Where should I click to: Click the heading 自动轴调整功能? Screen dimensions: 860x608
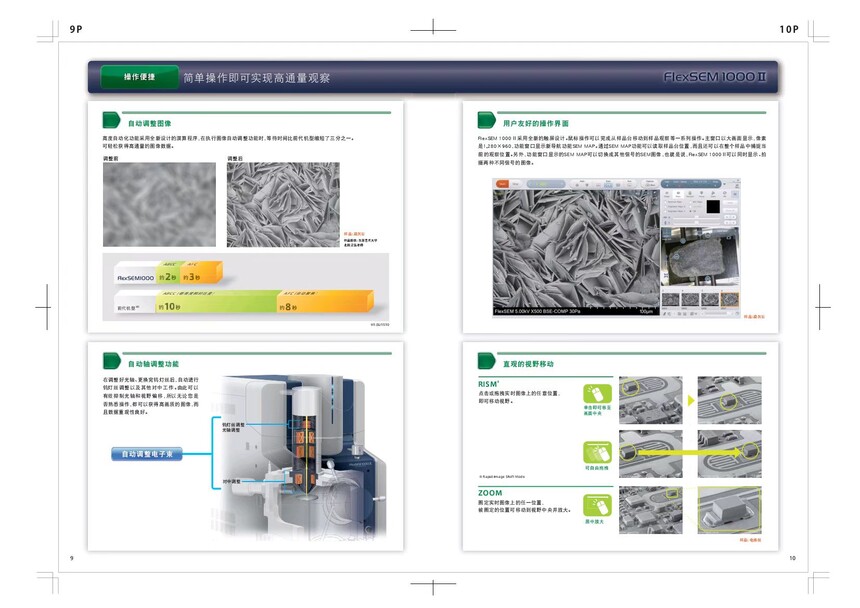coord(154,364)
